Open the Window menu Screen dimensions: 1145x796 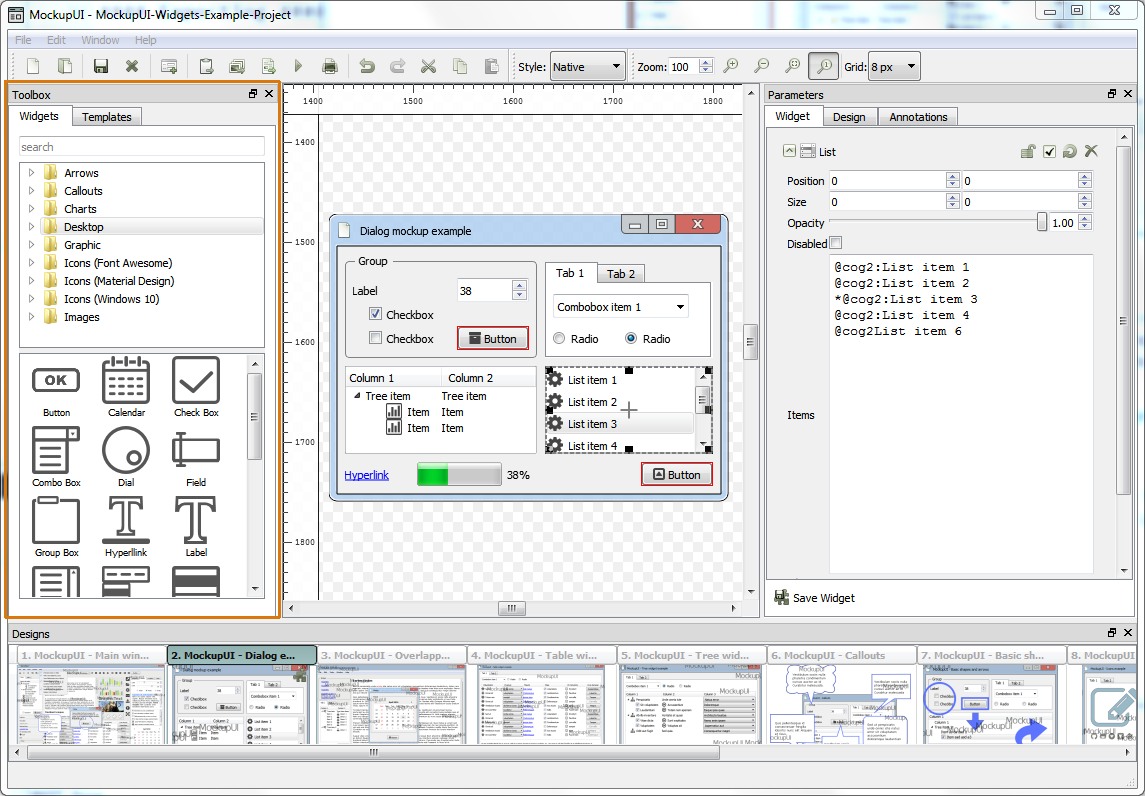pos(100,39)
